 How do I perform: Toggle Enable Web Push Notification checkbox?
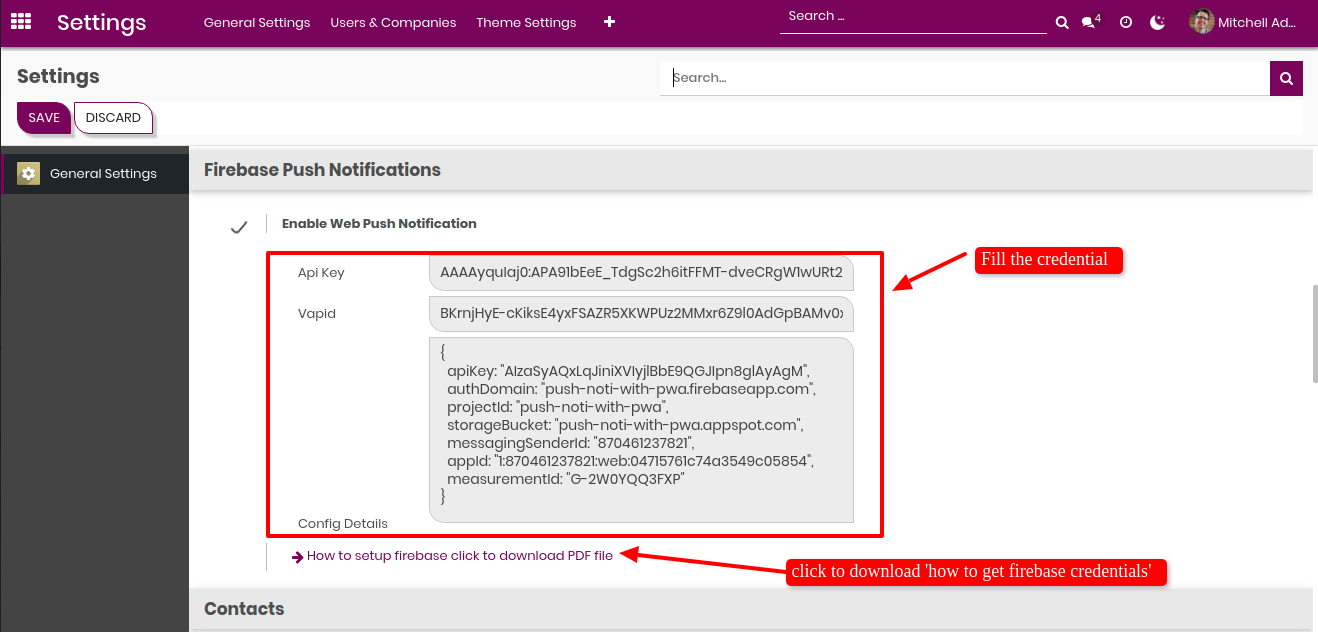[238, 228]
